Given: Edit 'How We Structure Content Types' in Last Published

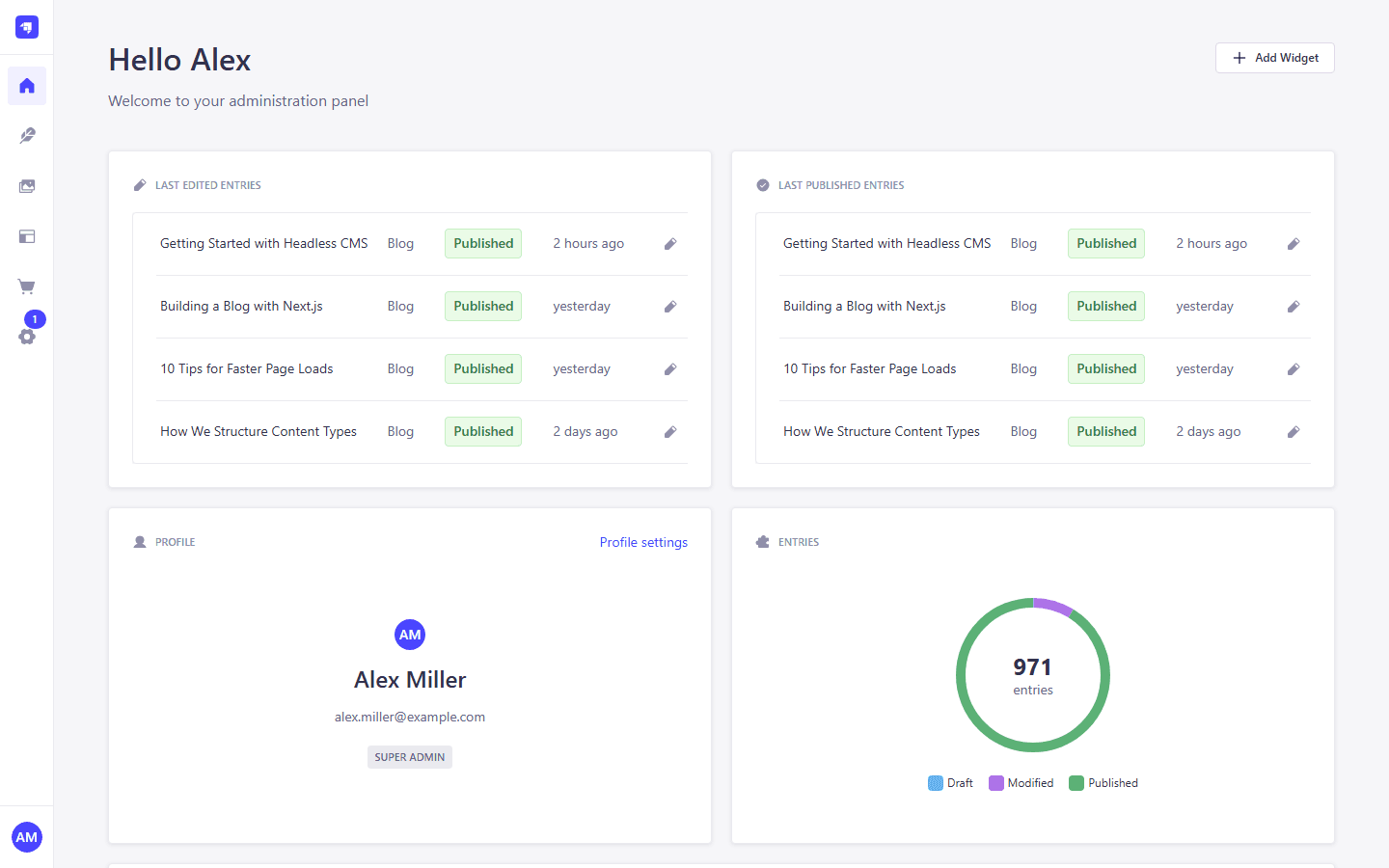Looking at the screenshot, I should coord(1294,432).
